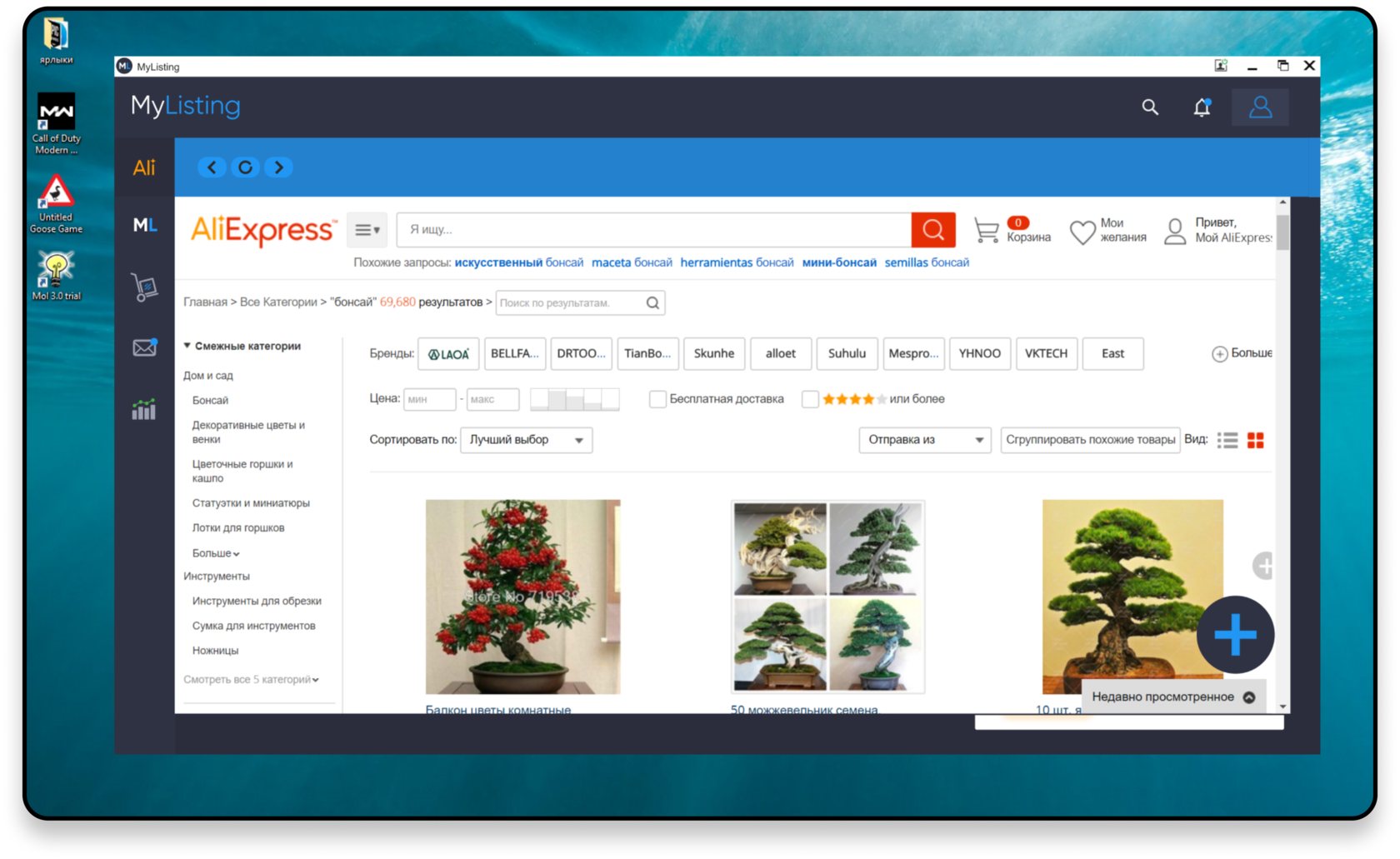This screenshot has width=1400, height=859.
Task: Open the statistics chart sidebar icon
Action: click(x=144, y=409)
